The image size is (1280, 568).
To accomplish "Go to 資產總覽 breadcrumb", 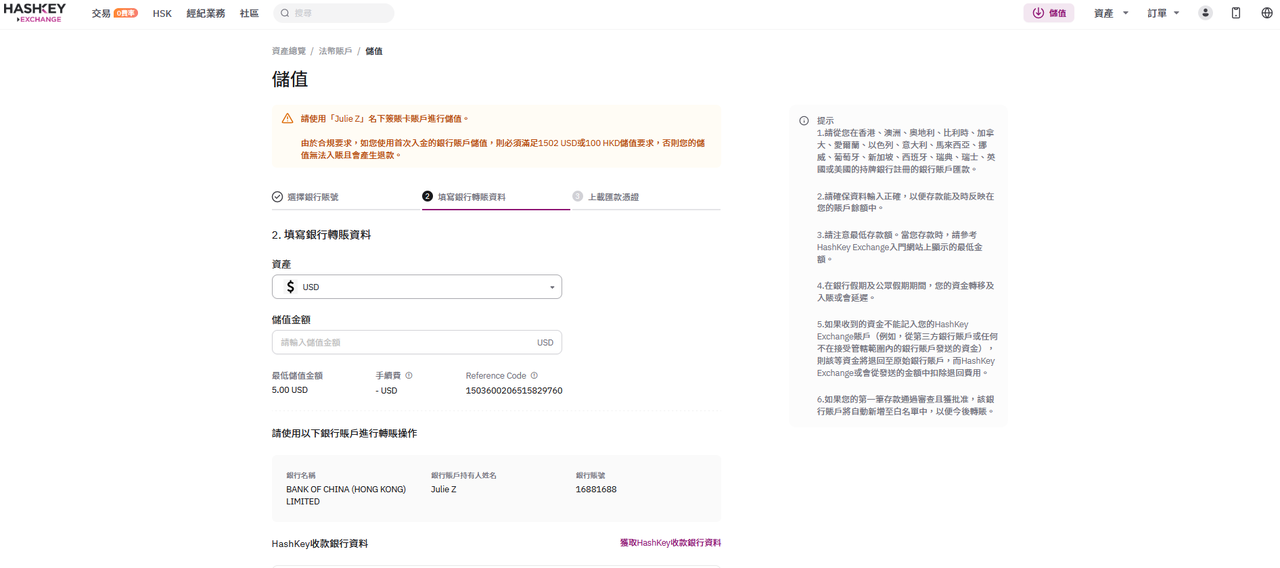I will [x=289, y=51].
